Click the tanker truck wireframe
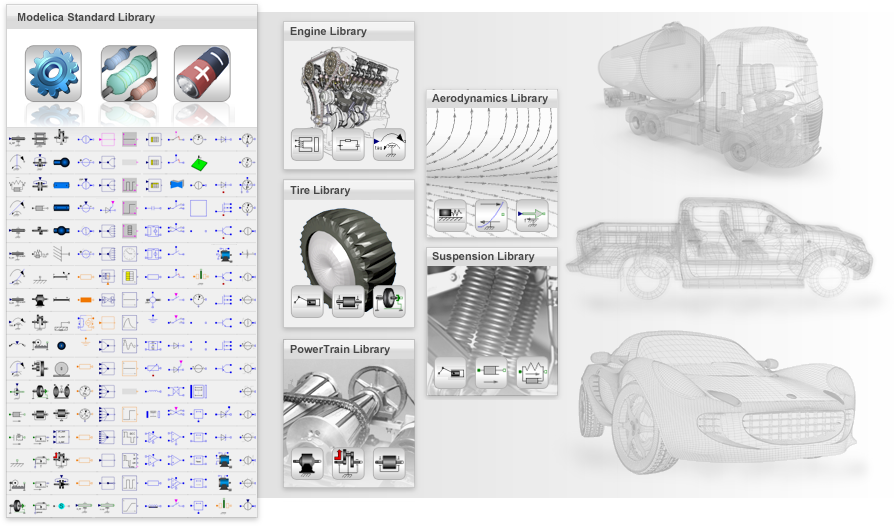Viewport: 894px width, 526px height. pos(710,97)
